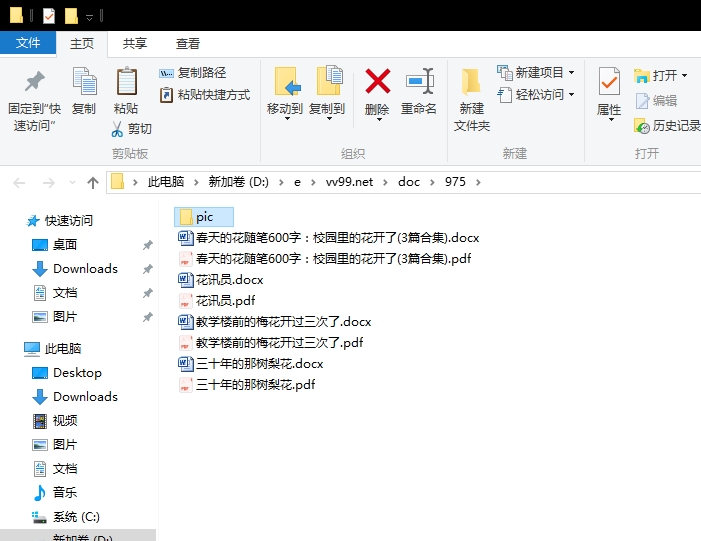Image resolution: width=701 pixels, height=541 pixels.
Task: Pin folder to Quick access
Action: pyautogui.click(x=34, y=101)
